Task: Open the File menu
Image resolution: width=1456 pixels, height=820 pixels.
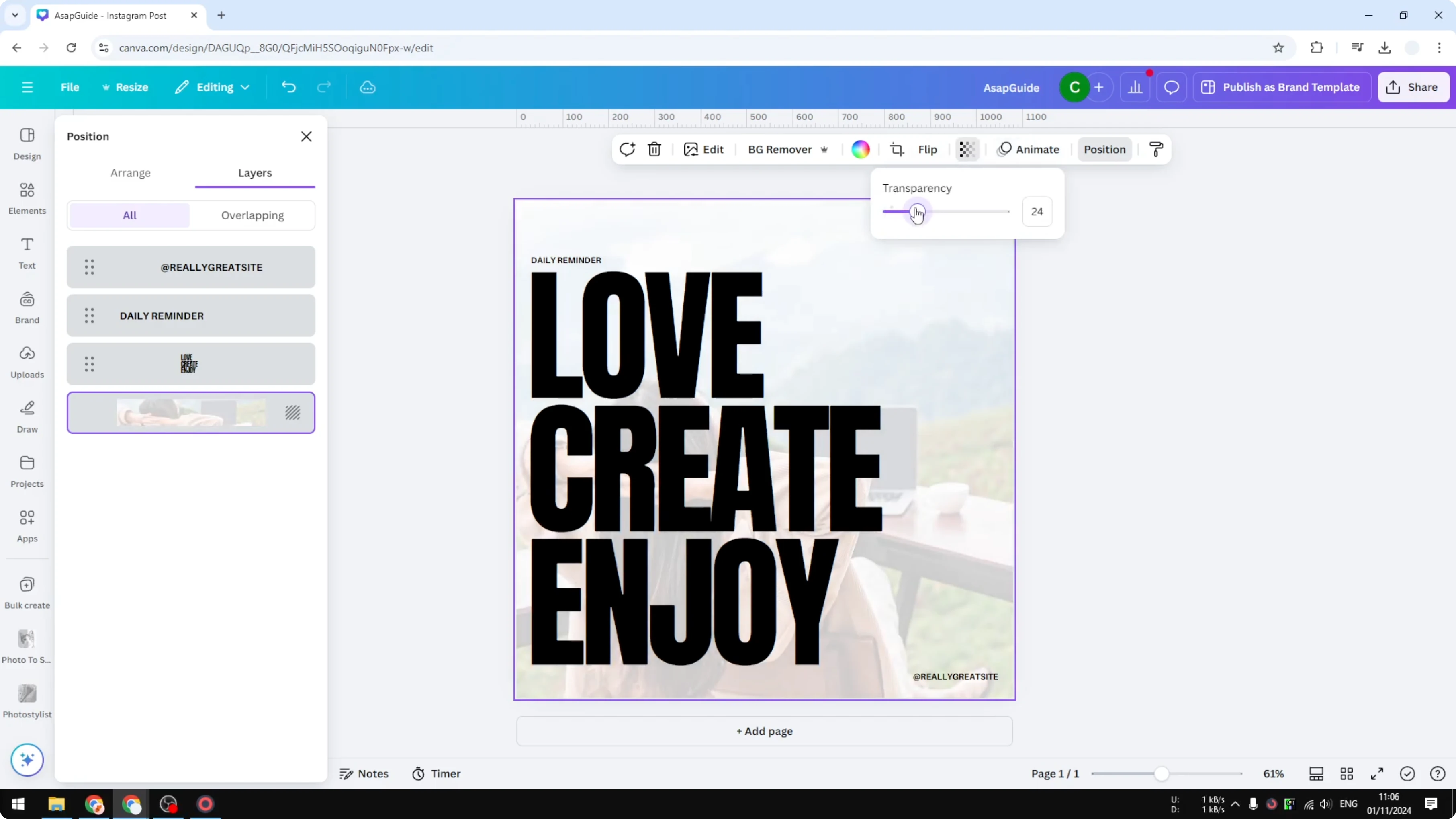Action: click(x=70, y=87)
